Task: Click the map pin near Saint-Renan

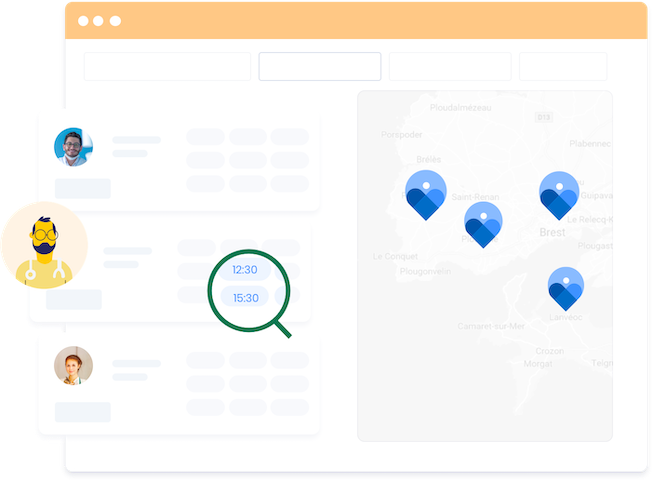Action: (x=426, y=193)
